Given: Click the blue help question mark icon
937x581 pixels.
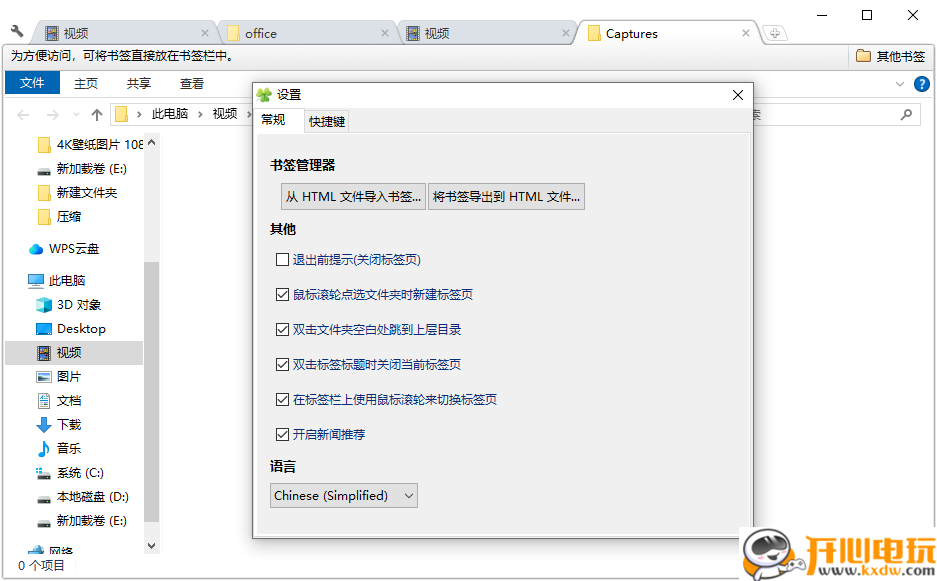Looking at the screenshot, I should click(x=921, y=84).
